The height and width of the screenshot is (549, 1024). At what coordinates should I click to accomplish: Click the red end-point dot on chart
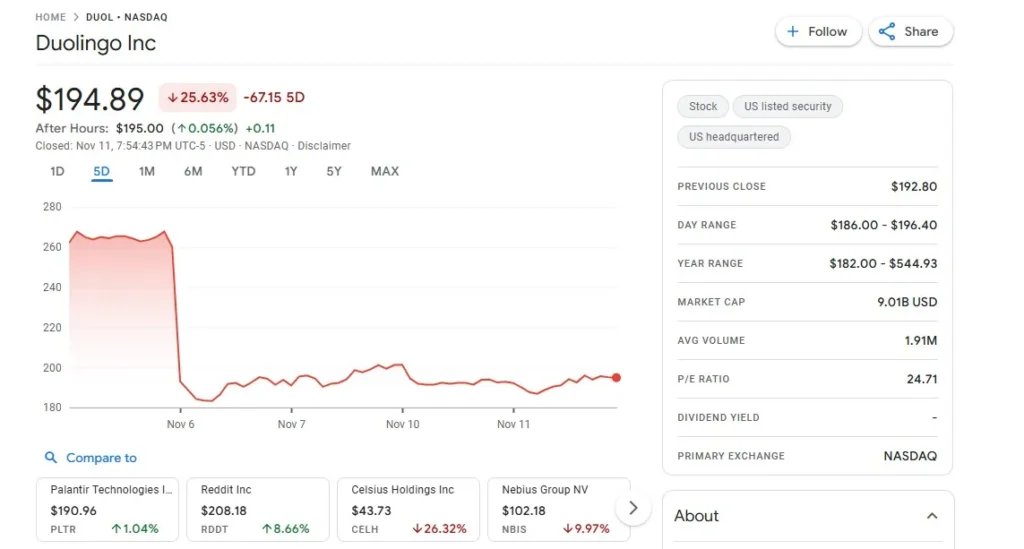[x=616, y=378]
